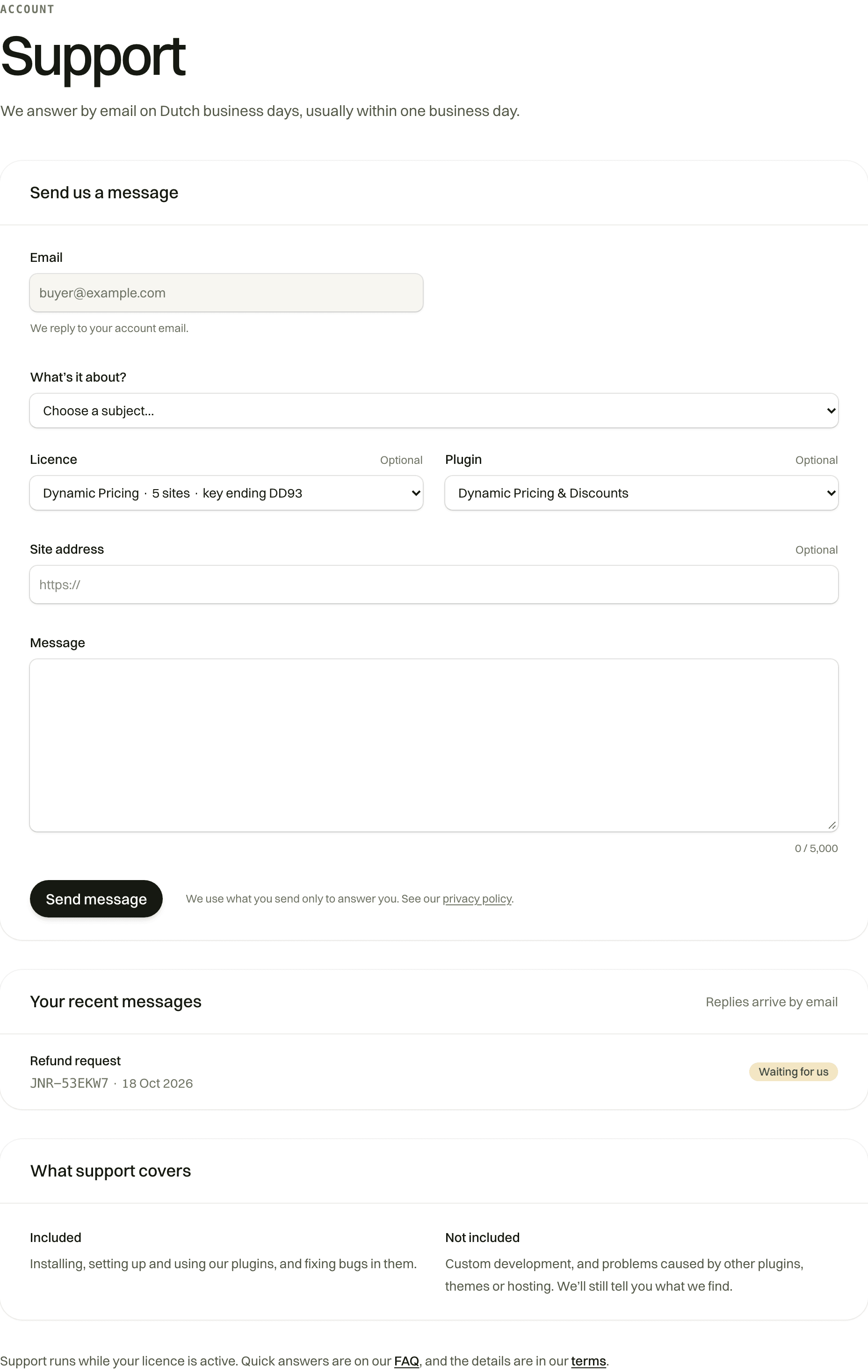868x1372 pixels.
Task: Click inside the Message text area
Action: tap(434, 745)
